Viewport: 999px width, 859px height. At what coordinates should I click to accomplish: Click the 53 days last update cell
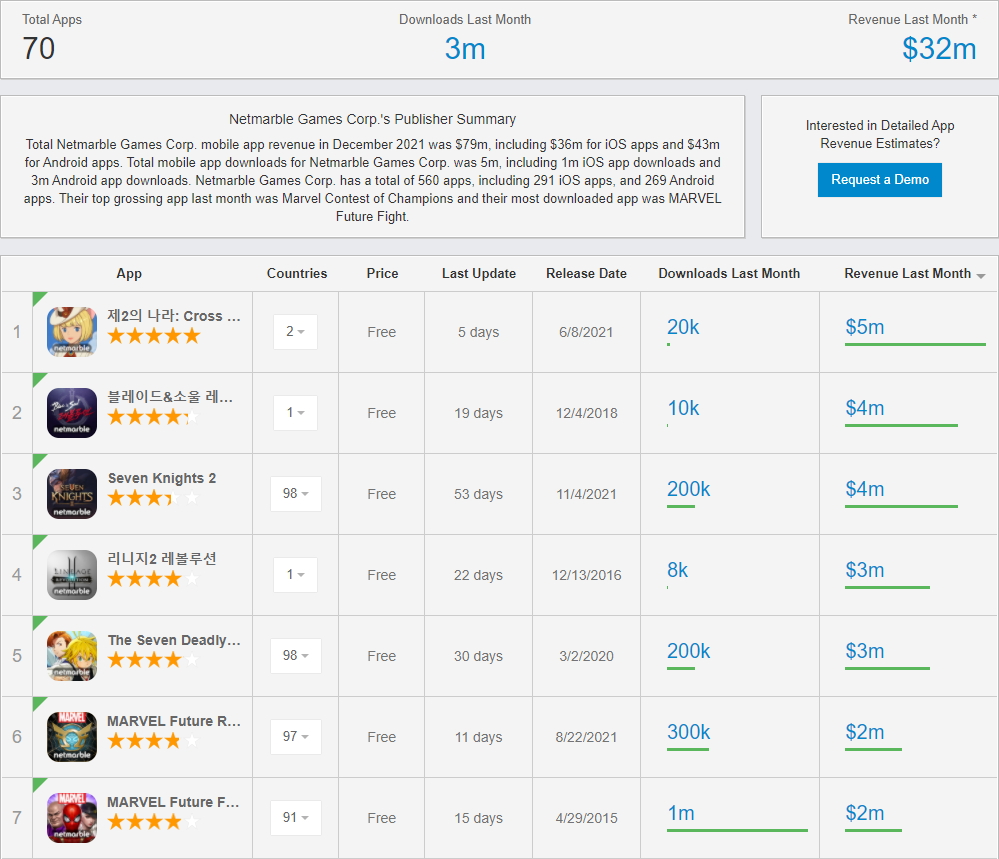pos(478,494)
